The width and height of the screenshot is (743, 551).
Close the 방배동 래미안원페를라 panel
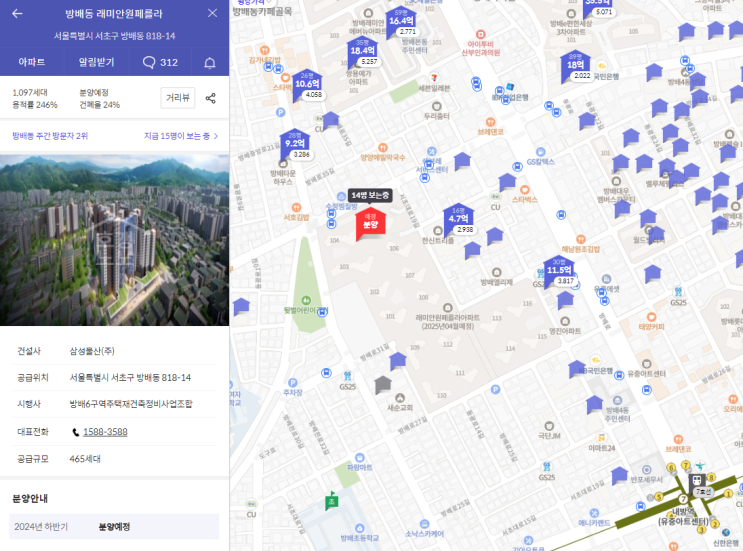(212, 13)
